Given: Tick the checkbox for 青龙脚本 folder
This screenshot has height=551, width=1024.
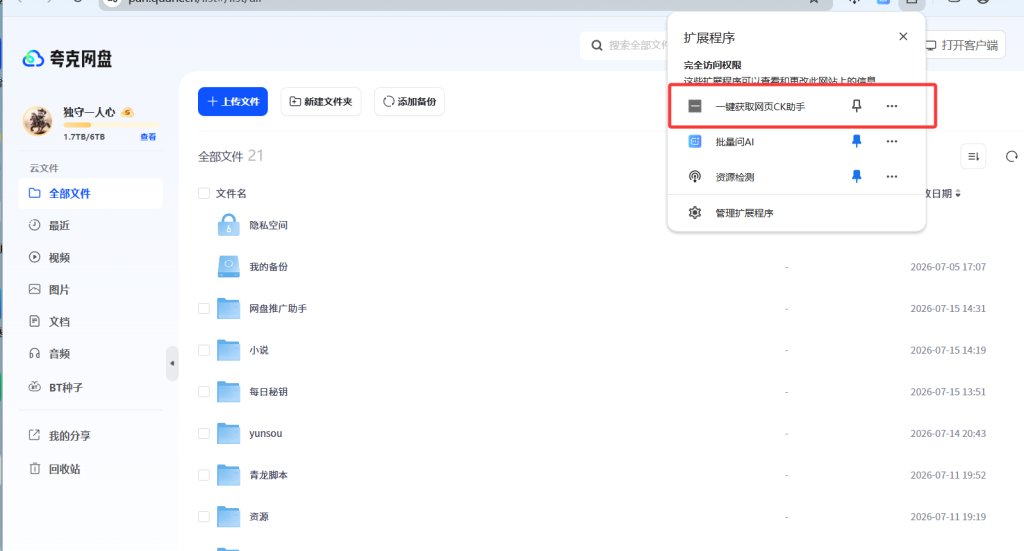Looking at the screenshot, I should [x=204, y=475].
